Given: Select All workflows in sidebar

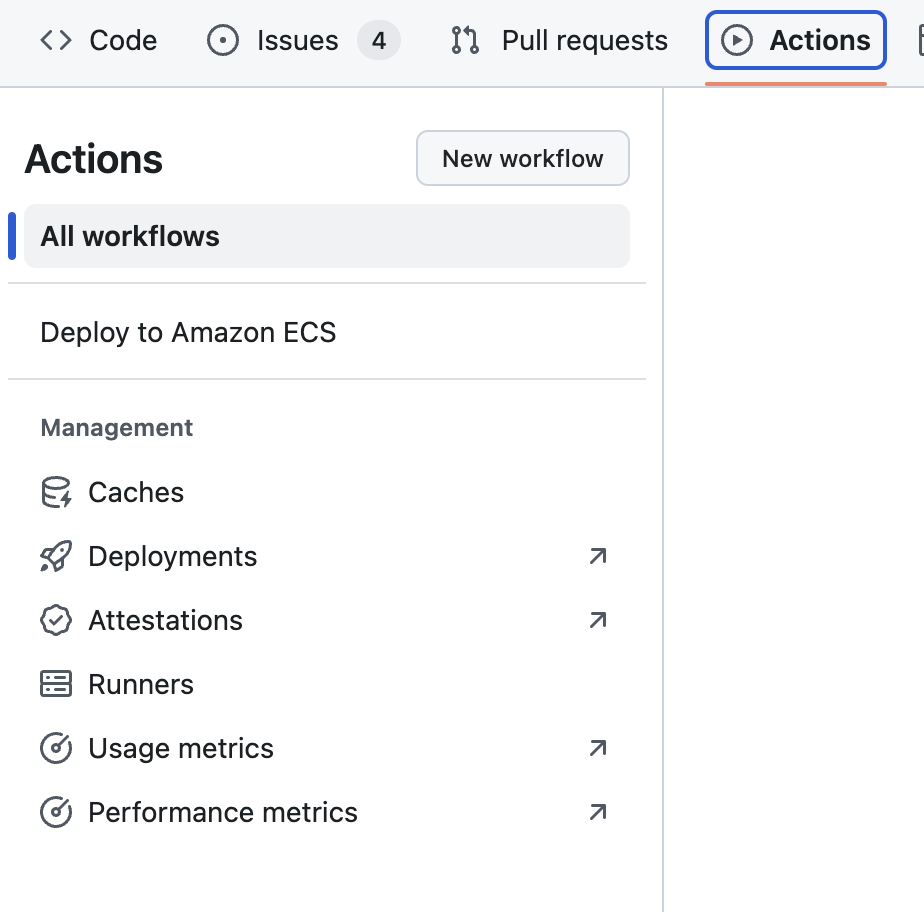Looking at the screenshot, I should [x=327, y=236].
